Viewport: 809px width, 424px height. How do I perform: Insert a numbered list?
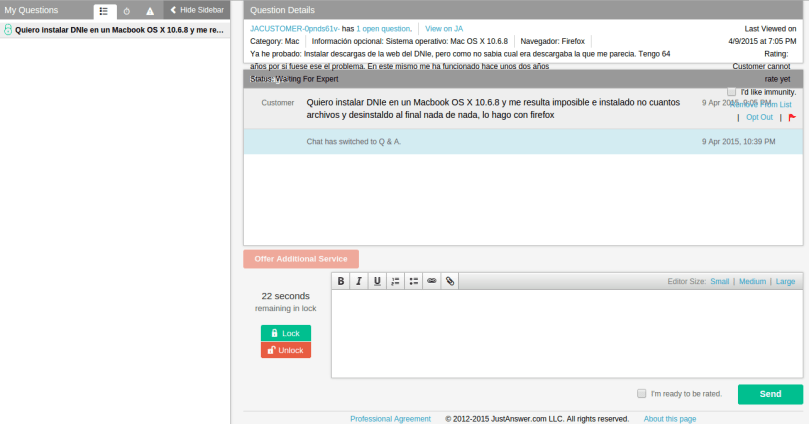point(395,281)
